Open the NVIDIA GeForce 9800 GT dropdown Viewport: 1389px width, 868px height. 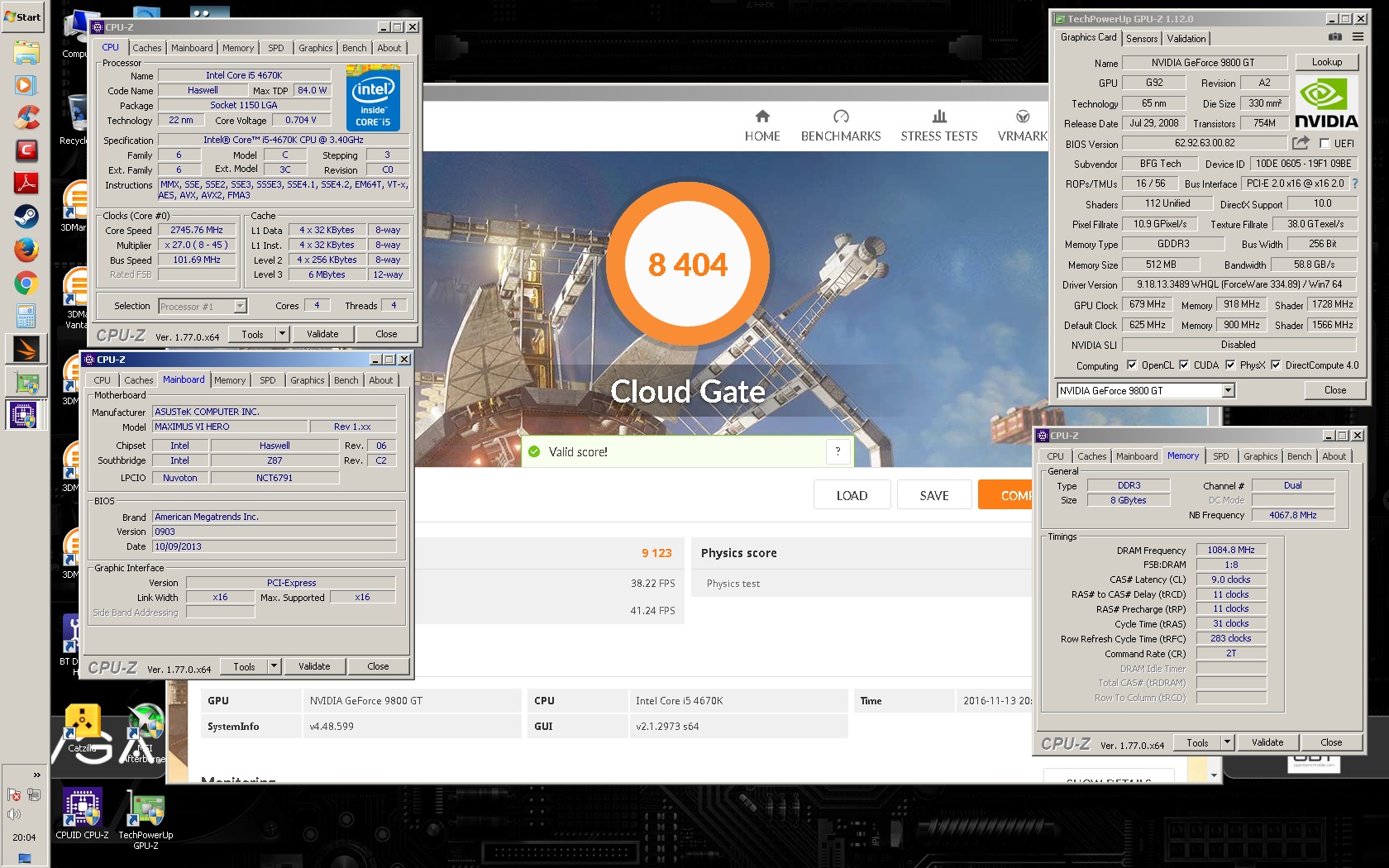[x=1228, y=391]
